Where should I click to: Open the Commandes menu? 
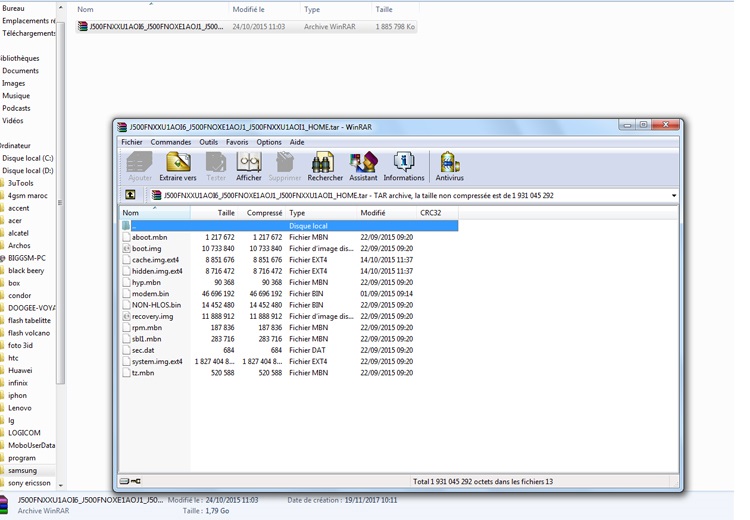(x=171, y=142)
